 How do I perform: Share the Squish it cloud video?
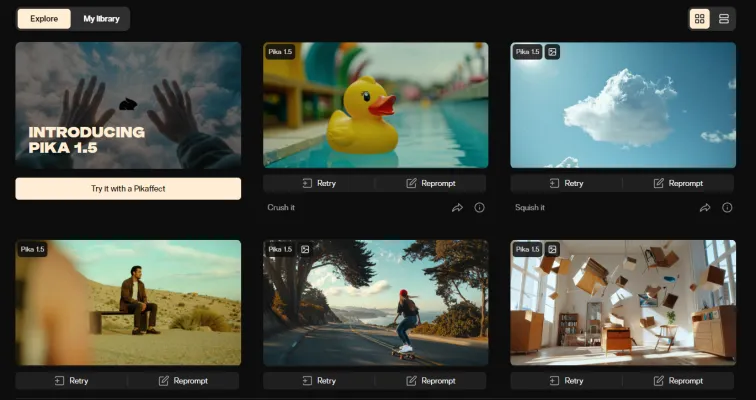click(704, 208)
